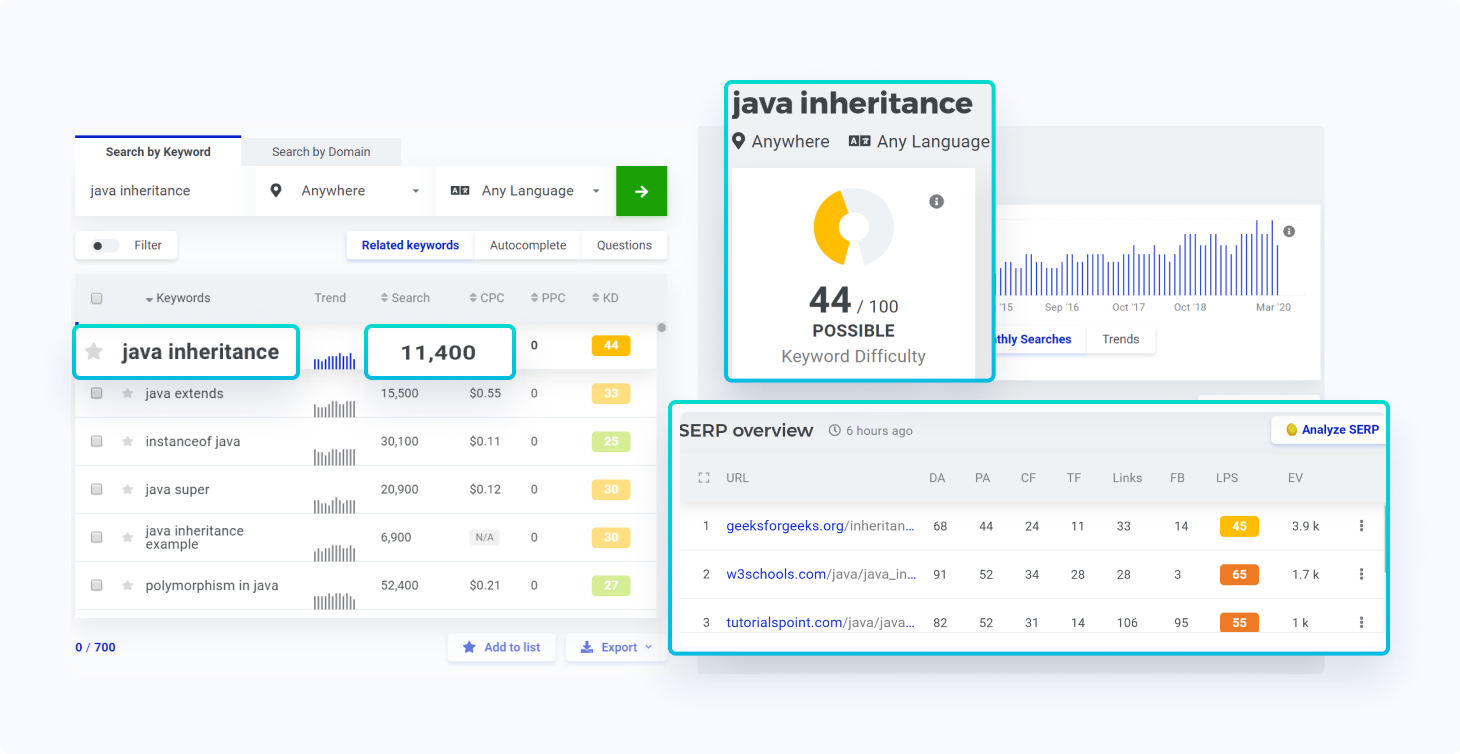Switch to the Search by Domain tab
This screenshot has height=754, width=1460.
[321, 151]
